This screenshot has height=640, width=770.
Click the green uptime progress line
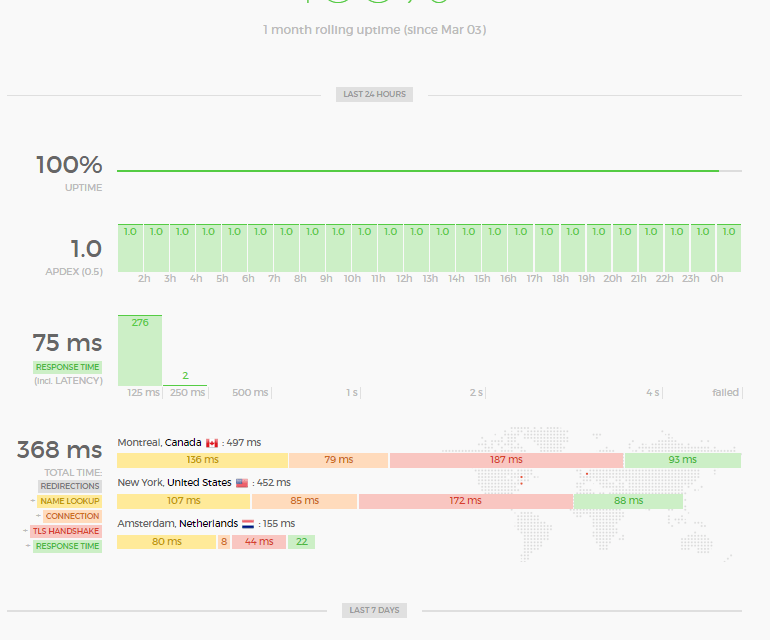pyautogui.click(x=418, y=171)
